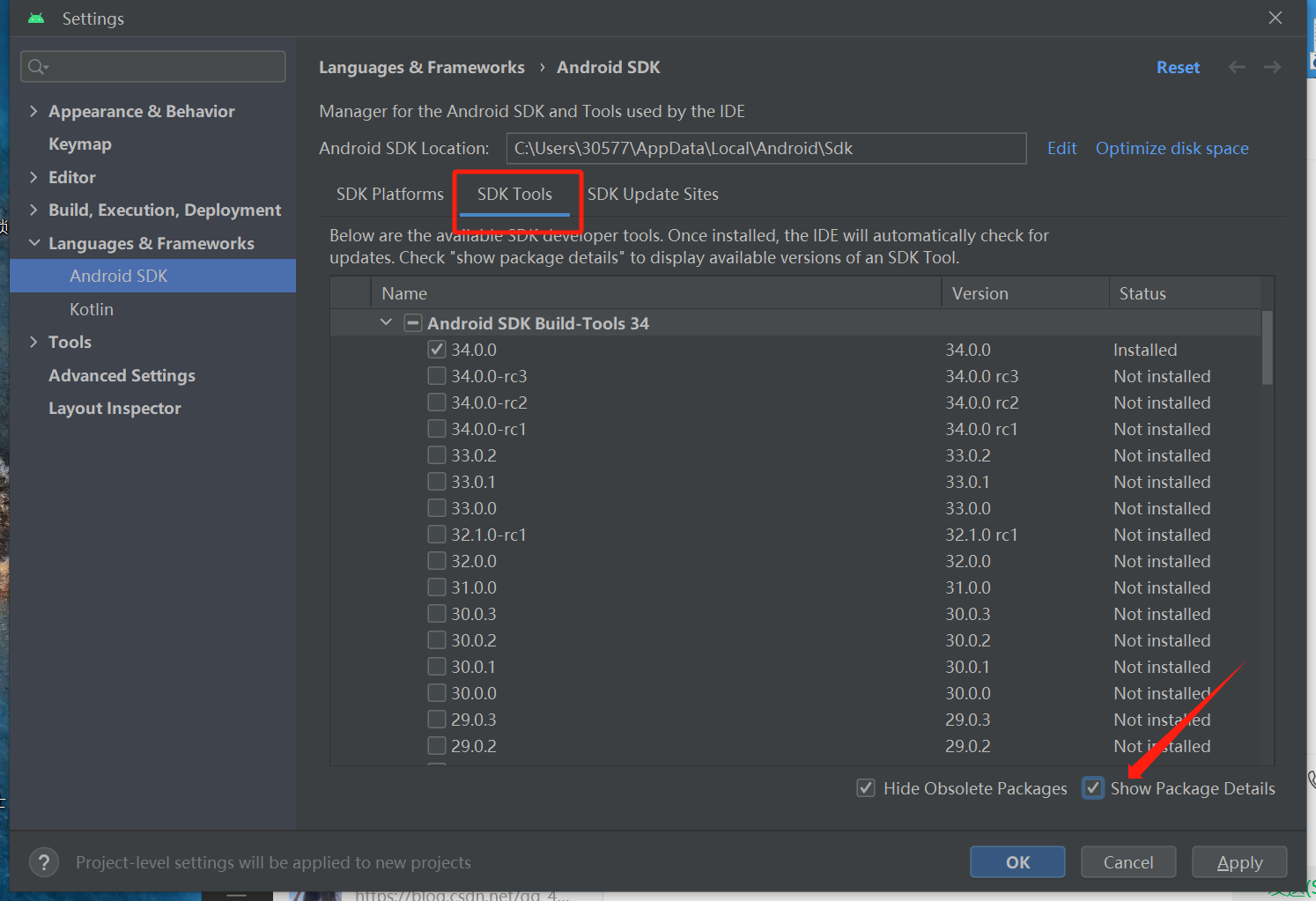Click the Reset link
Viewport: 1316px width, 901px height.
click(1178, 67)
